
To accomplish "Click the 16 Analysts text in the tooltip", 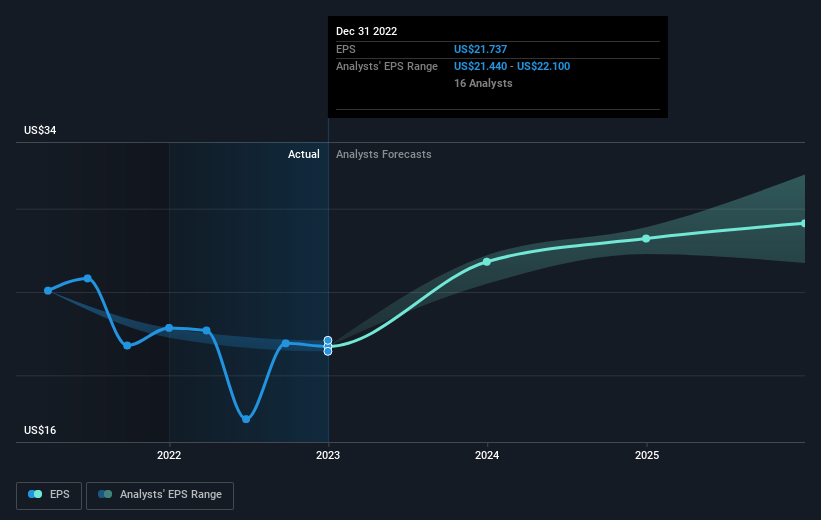I will tap(483, 83).
